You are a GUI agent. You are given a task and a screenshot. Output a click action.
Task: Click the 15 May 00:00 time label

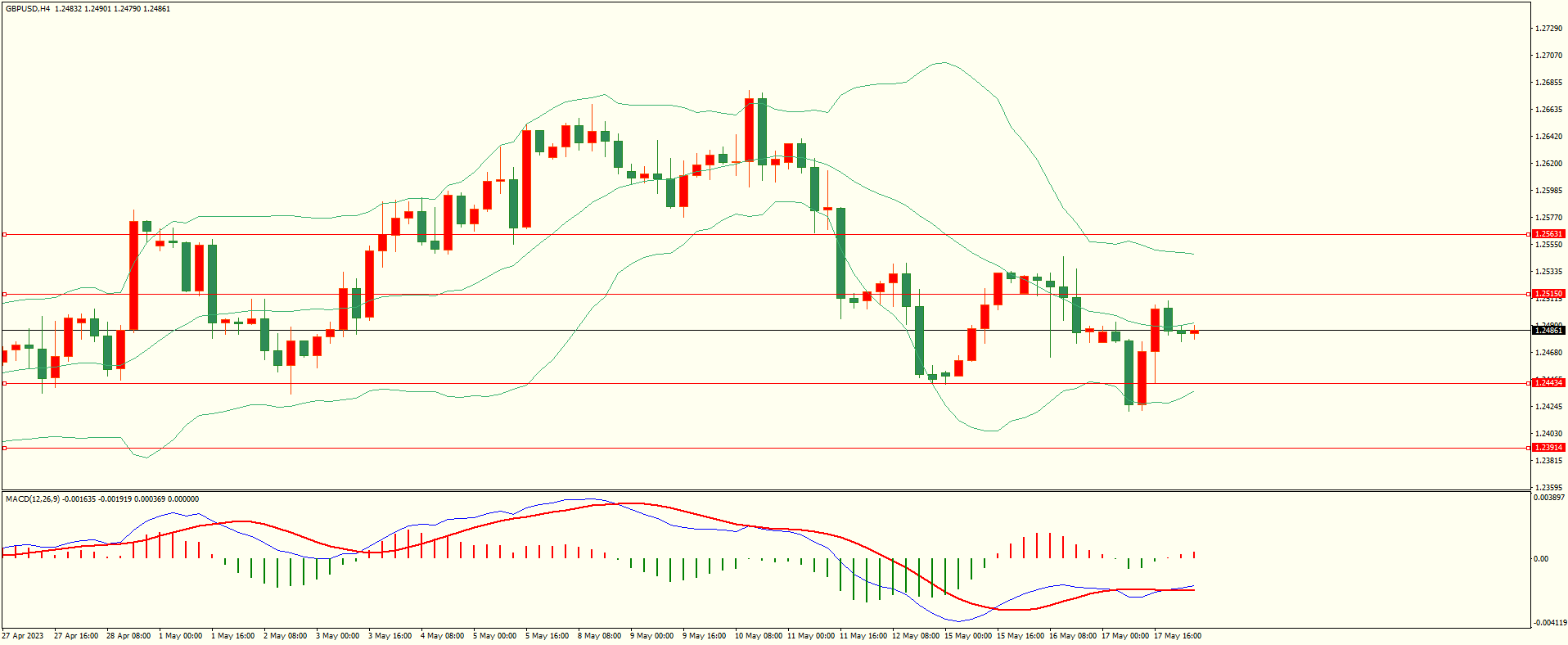[x=968, y=636]
